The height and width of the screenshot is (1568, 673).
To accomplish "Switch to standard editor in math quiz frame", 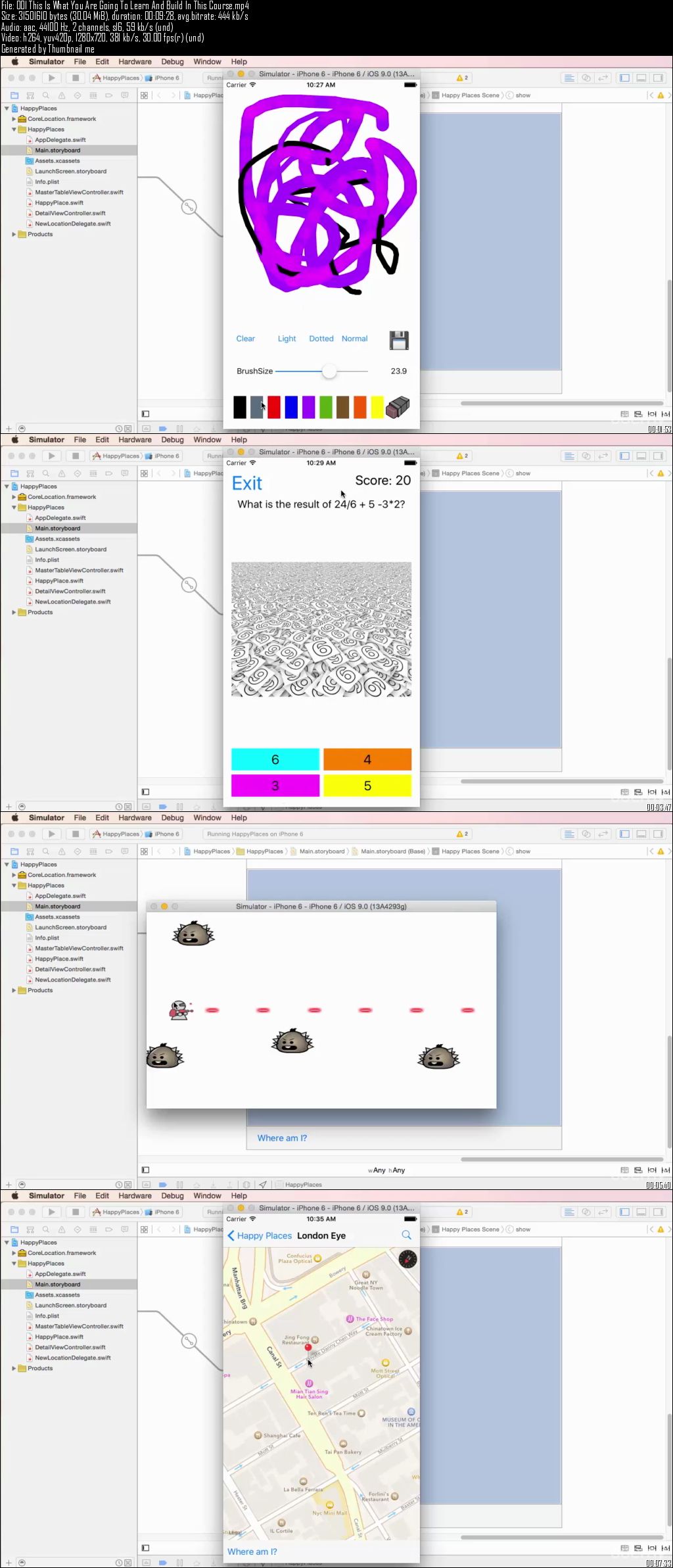I will pos(569,456).
